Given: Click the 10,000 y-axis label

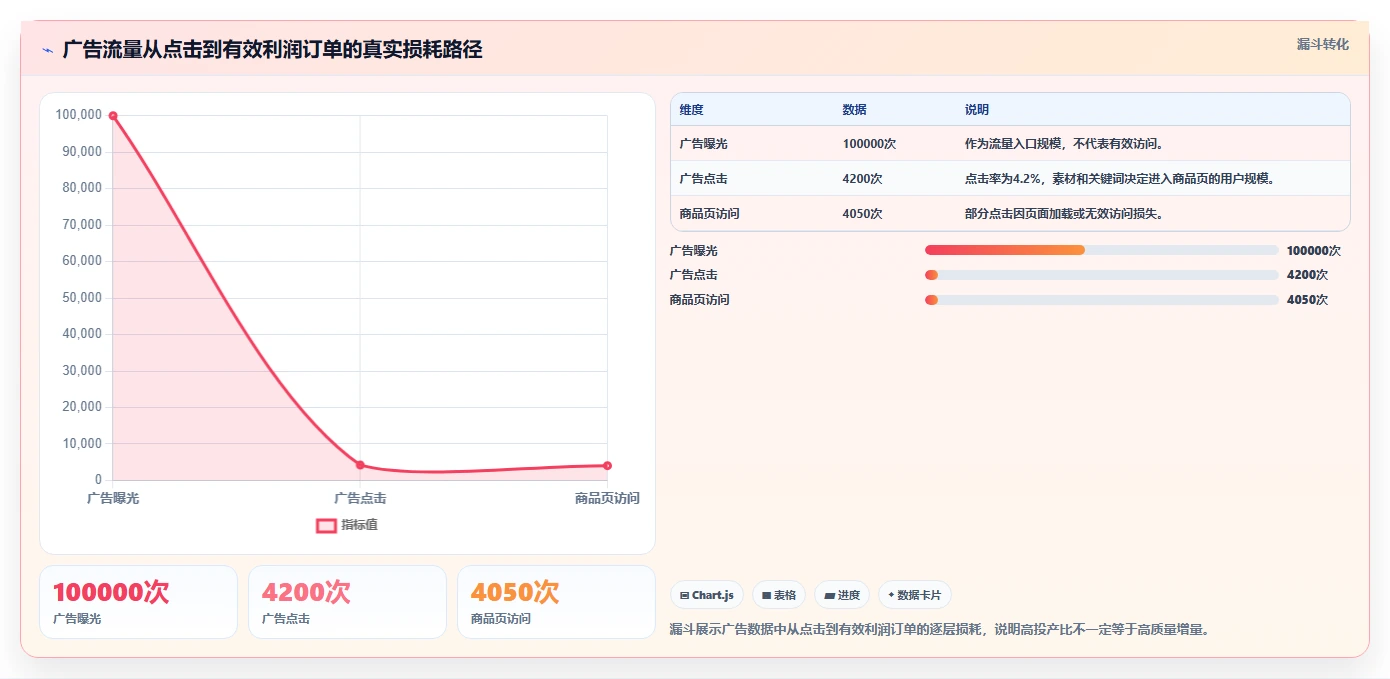Looking at the screenshot, I should coord(83,444).
